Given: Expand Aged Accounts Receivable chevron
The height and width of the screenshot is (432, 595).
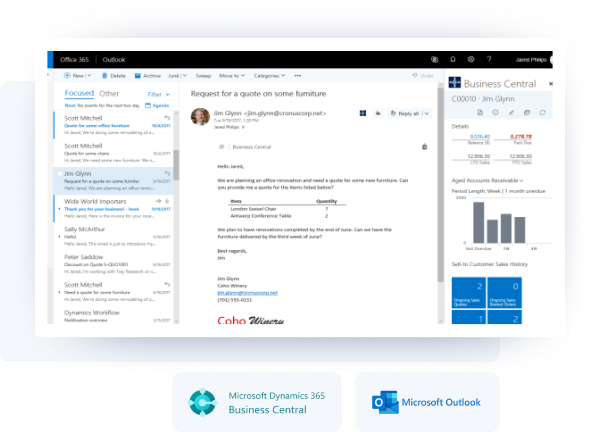Looking at the screenshot, I should (522, 180).
